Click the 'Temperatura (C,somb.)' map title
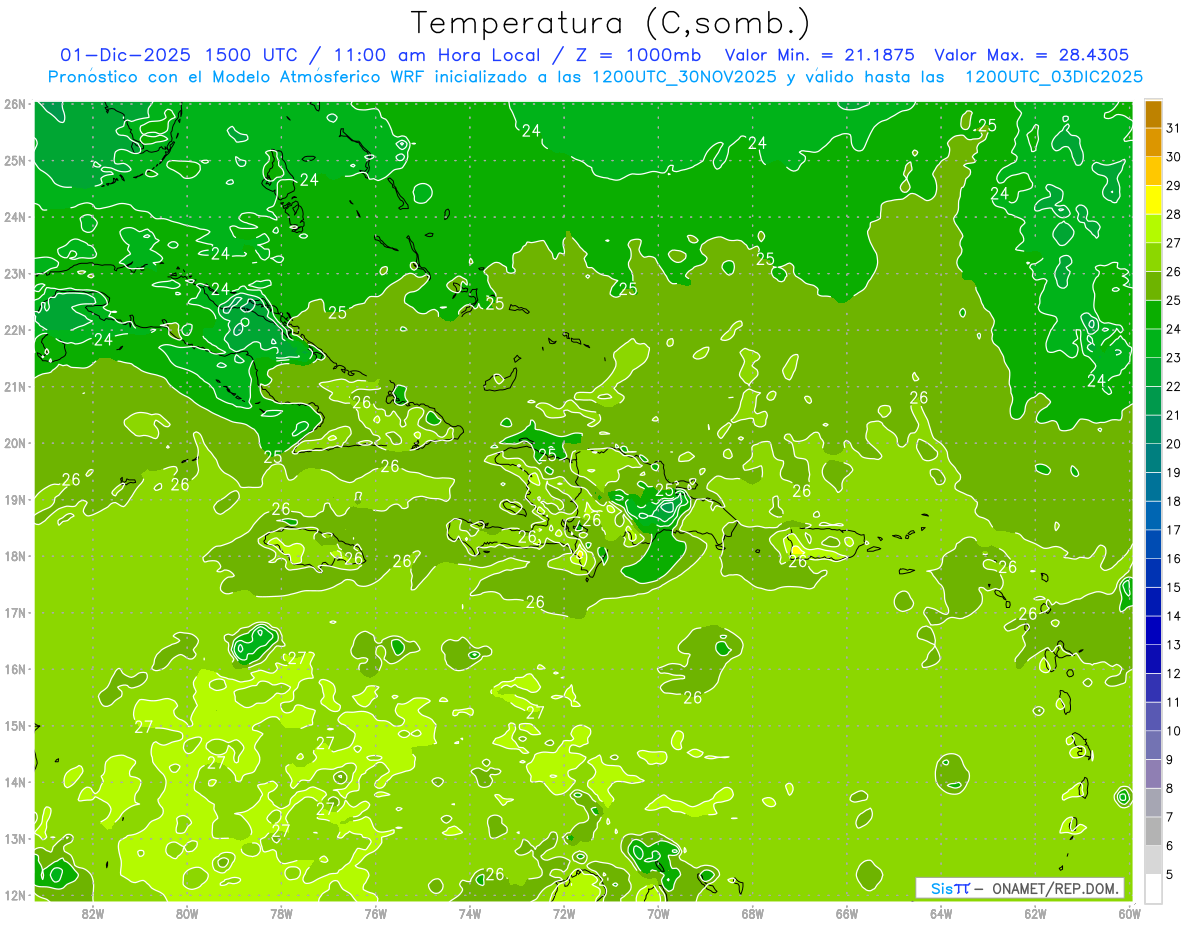The height and width of the screenshot is (927, 1200). 610,23
